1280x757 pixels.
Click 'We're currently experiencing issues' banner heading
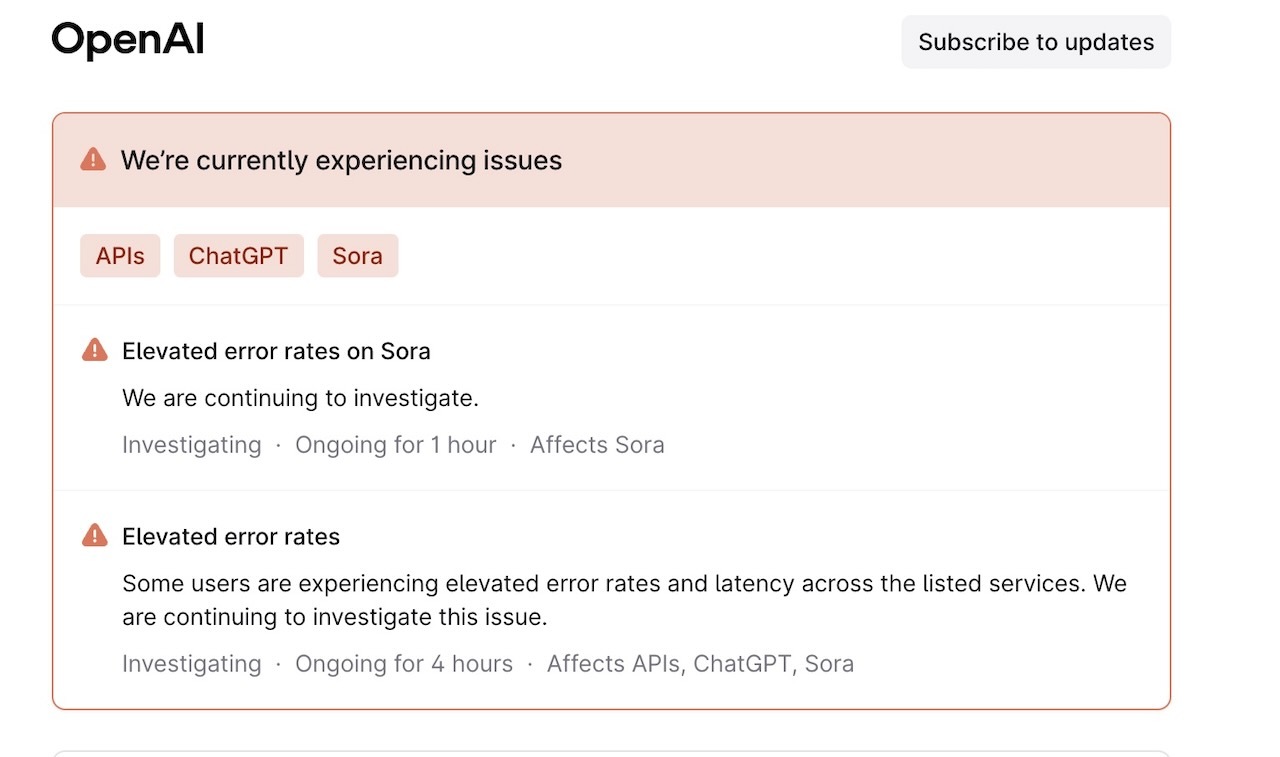pos(341,160)
